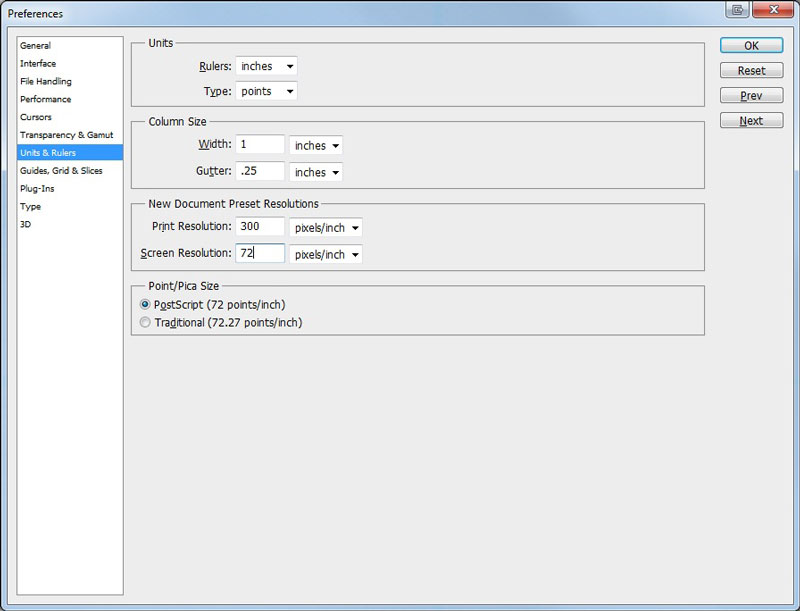Image resolution: width=800 pixels, height=611 pixels.
Task: Click the Print Resolution input field
Action: pyautogui.click(x=260, y=227)
